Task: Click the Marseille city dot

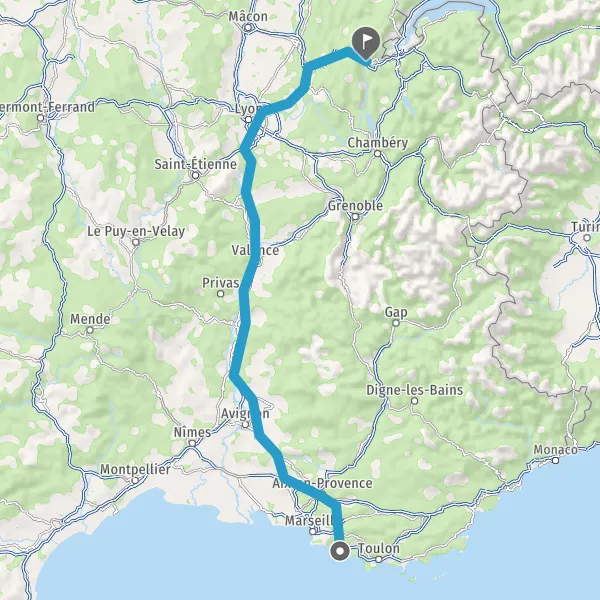Action: (x=313, y=531)
